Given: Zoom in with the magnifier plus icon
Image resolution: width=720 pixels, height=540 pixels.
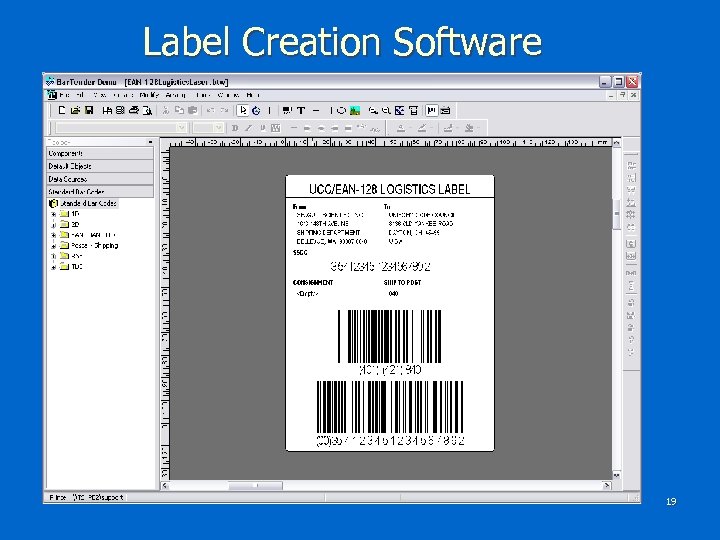Looking at the screenshot, I should 373,110.
